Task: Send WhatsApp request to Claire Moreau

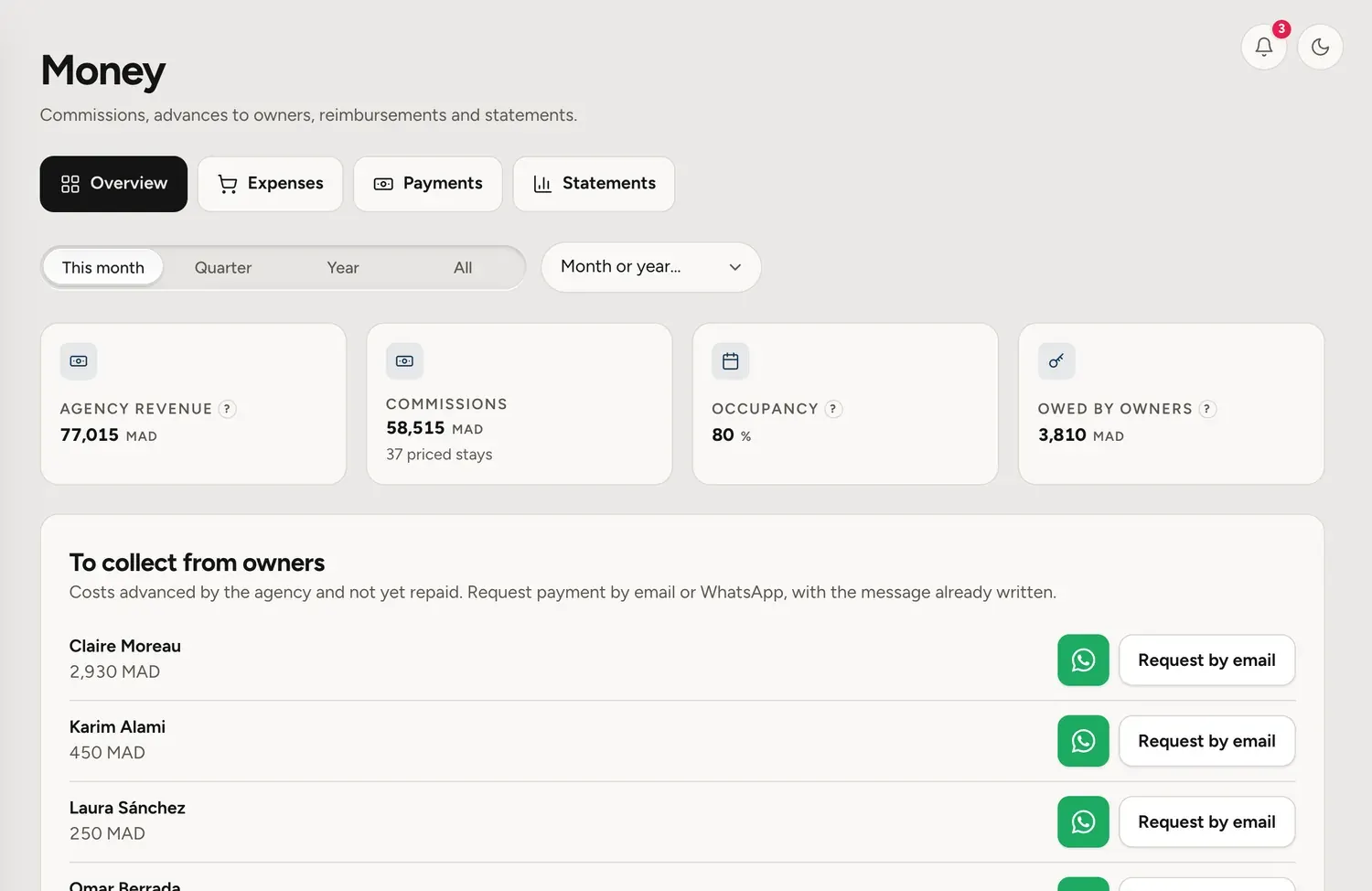Action: (x=1083, y=660)
